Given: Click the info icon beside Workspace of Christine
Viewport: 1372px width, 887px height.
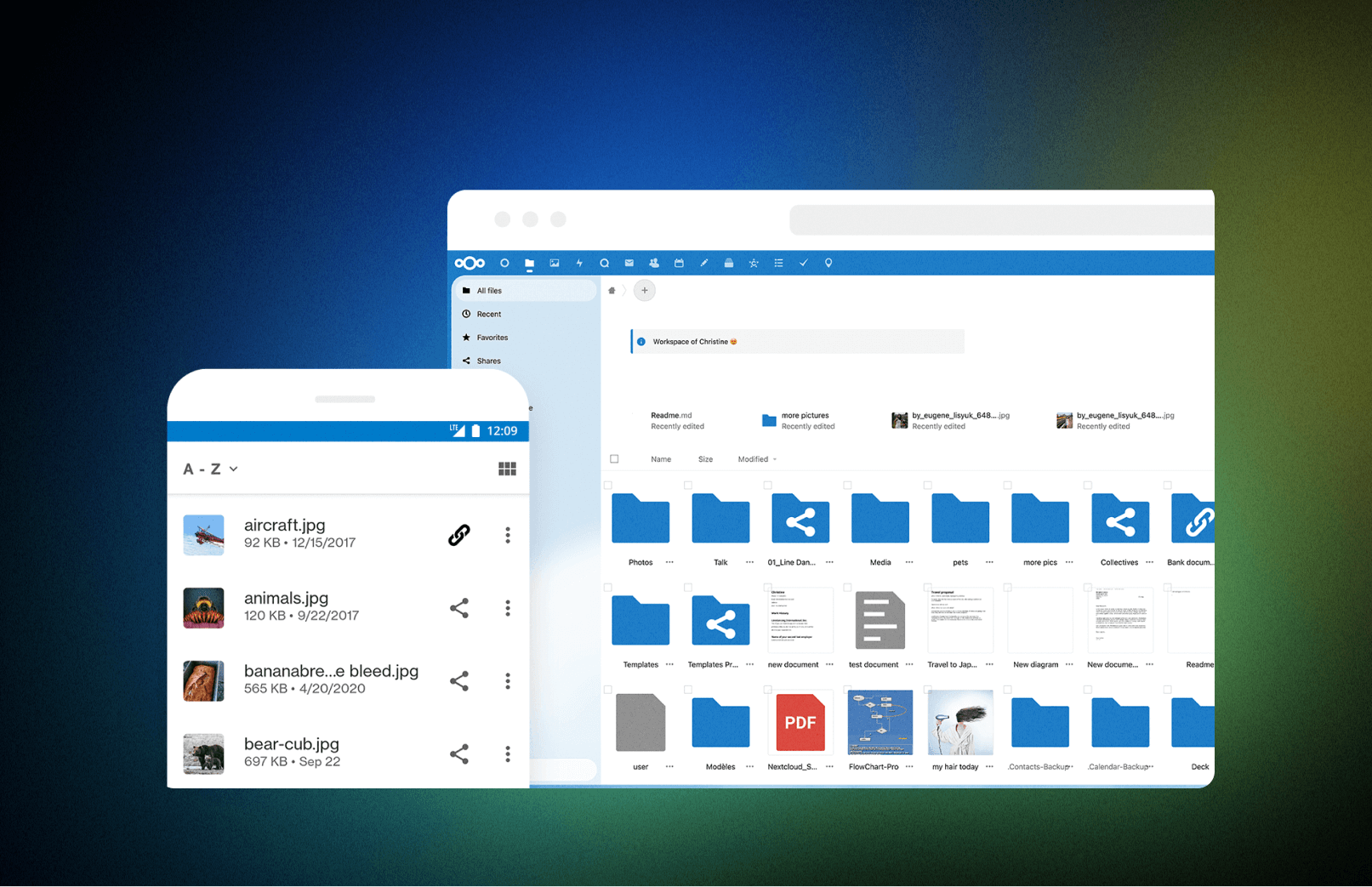Looking at the screenshot, I should [x=641, y=342].
